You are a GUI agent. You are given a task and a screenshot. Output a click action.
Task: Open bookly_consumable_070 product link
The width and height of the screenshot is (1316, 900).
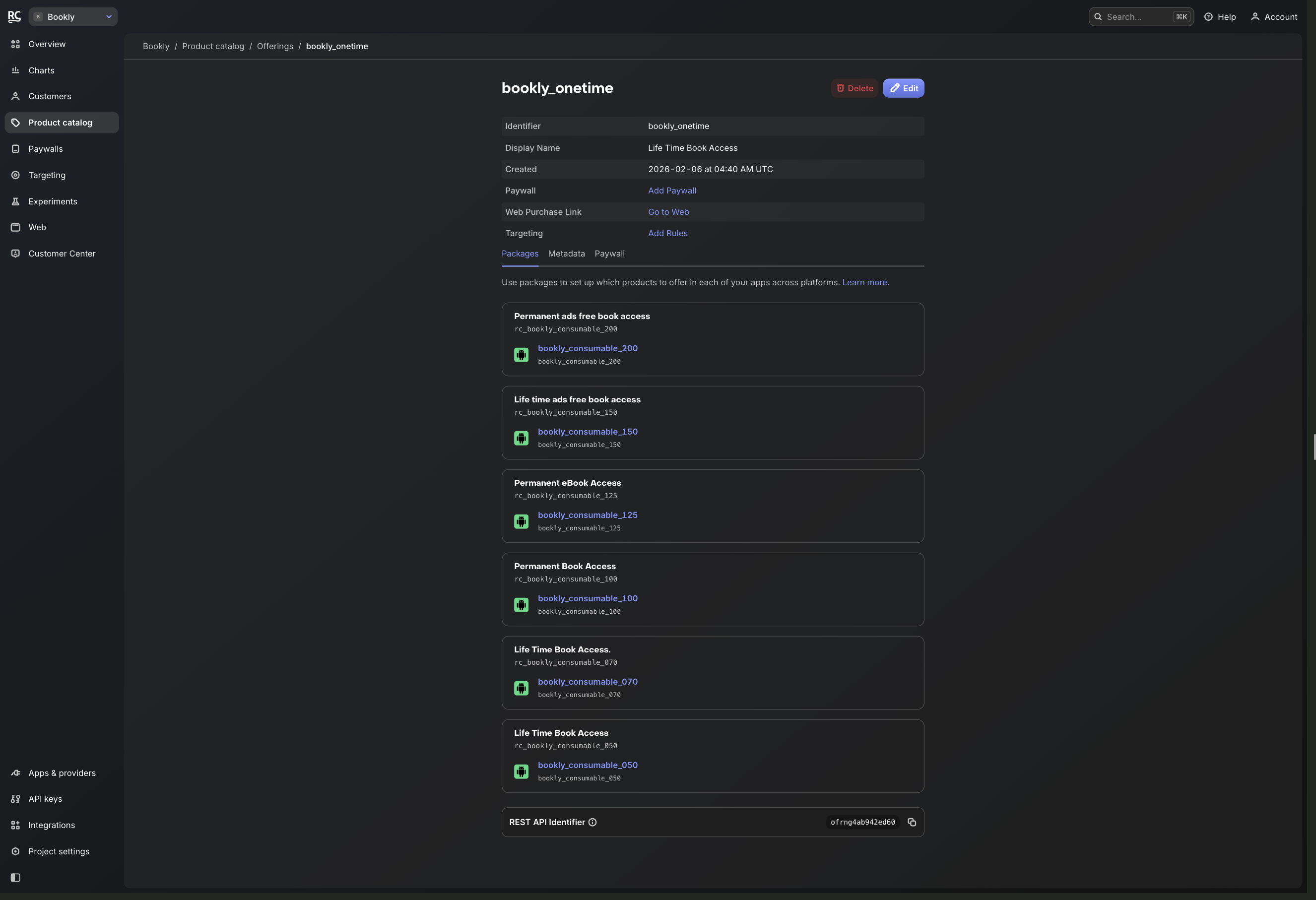click(587, 682)
